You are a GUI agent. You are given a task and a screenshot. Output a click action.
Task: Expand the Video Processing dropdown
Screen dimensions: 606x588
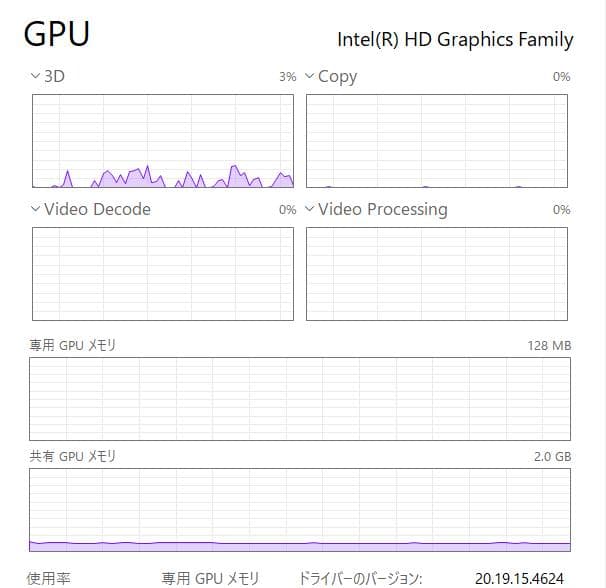pyautogui.click(x=310, y=209)
